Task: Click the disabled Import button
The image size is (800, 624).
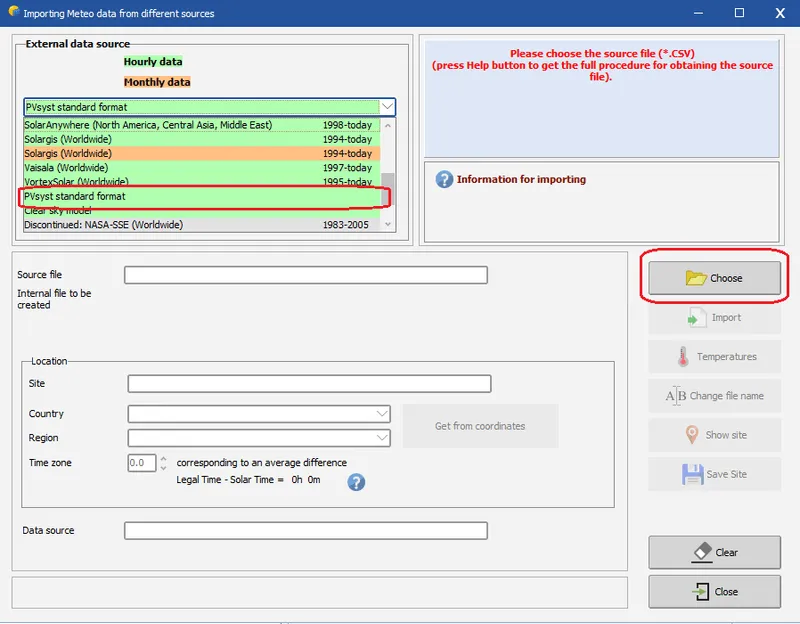Action: tap(714, 317)
